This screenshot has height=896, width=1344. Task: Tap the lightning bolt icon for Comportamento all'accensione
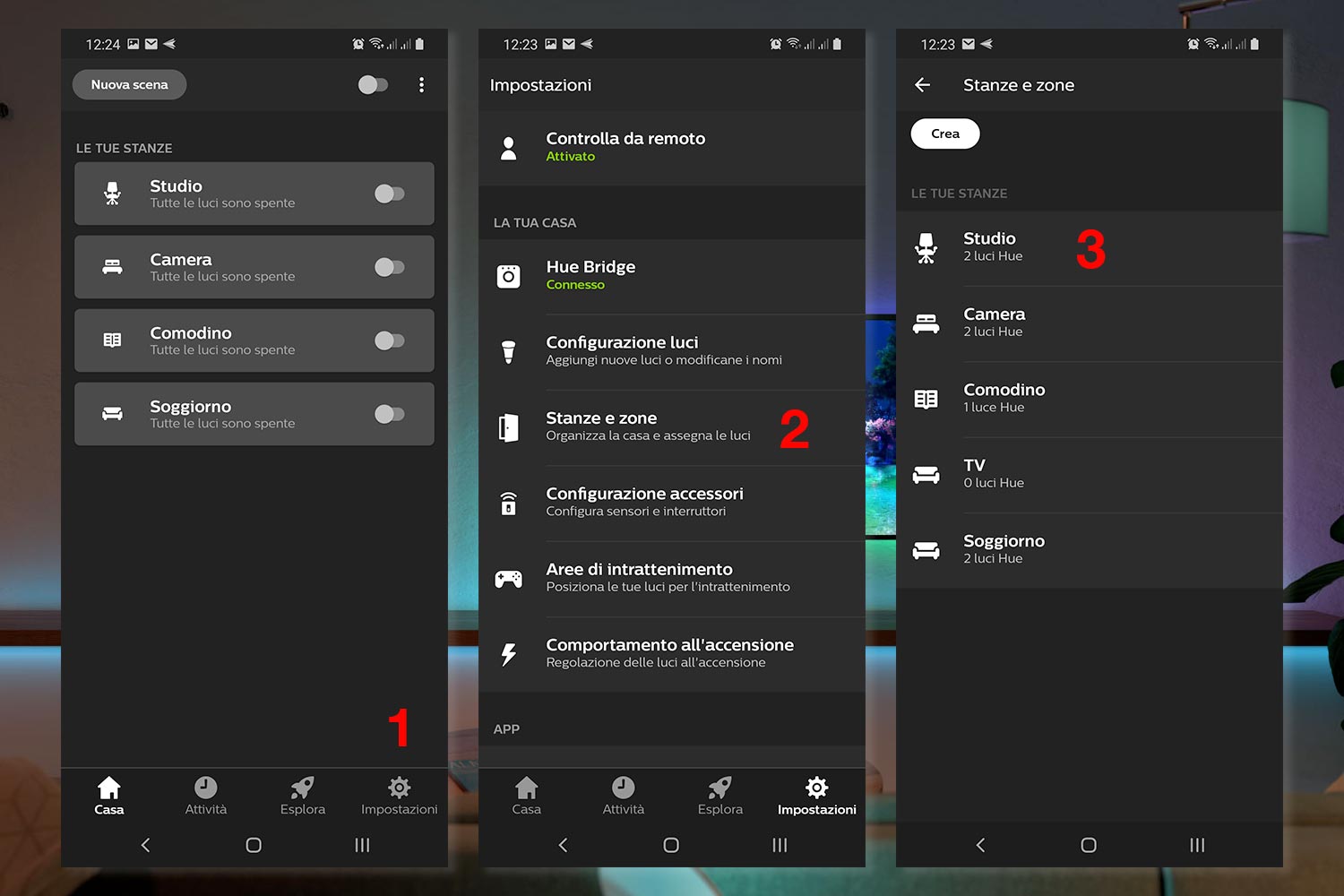point(508,654)
